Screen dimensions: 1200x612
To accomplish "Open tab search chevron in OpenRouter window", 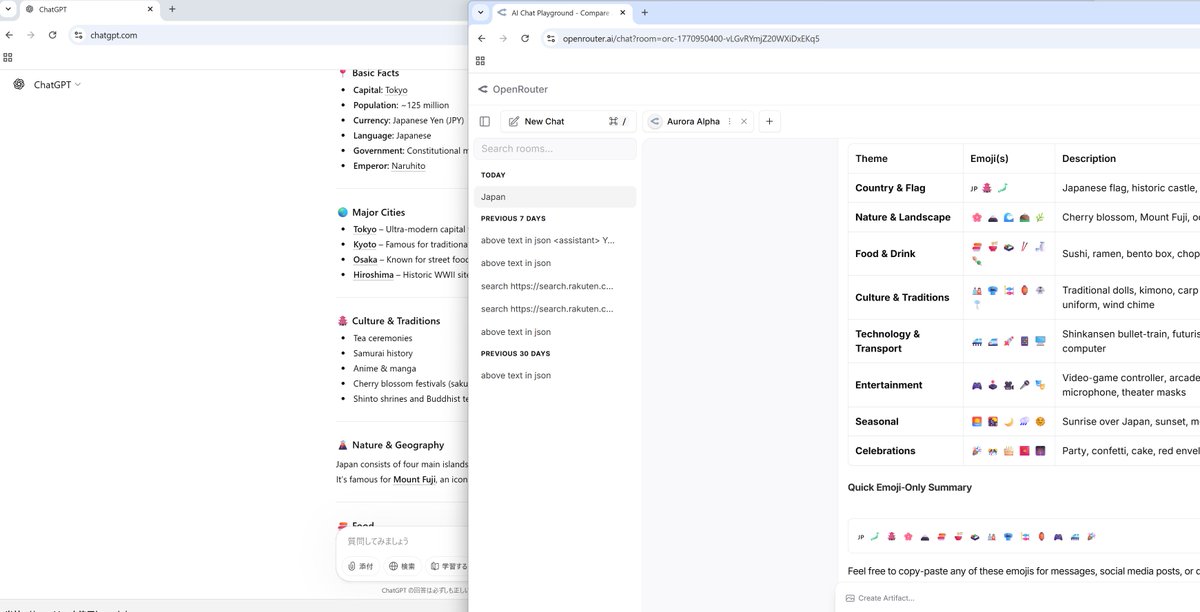I will click(x=481, y=13).
